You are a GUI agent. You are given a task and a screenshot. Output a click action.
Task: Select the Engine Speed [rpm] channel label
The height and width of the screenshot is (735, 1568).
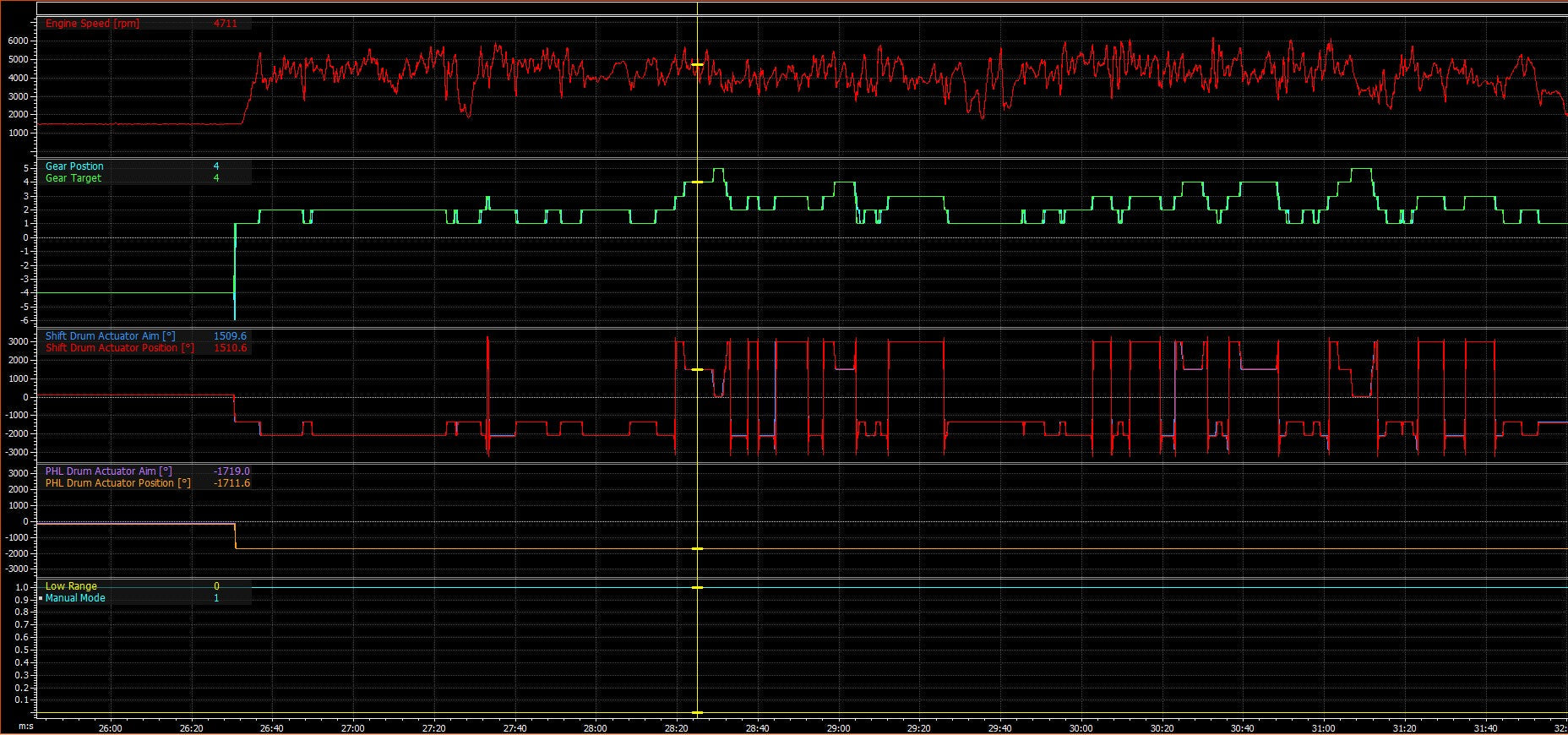click(92, 24)
